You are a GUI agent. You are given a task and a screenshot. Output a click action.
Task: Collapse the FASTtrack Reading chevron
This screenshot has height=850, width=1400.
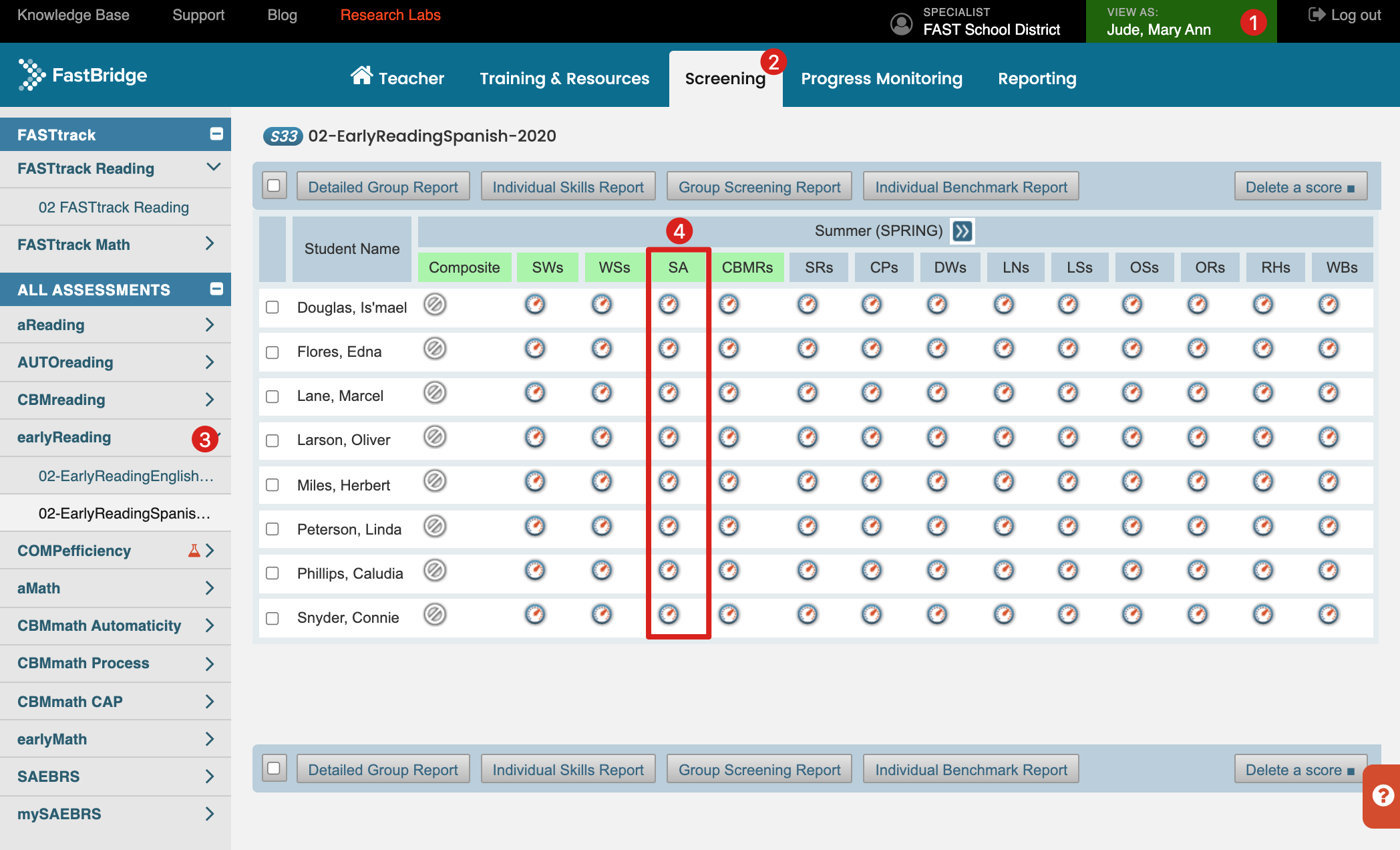[x=213, y=167]
